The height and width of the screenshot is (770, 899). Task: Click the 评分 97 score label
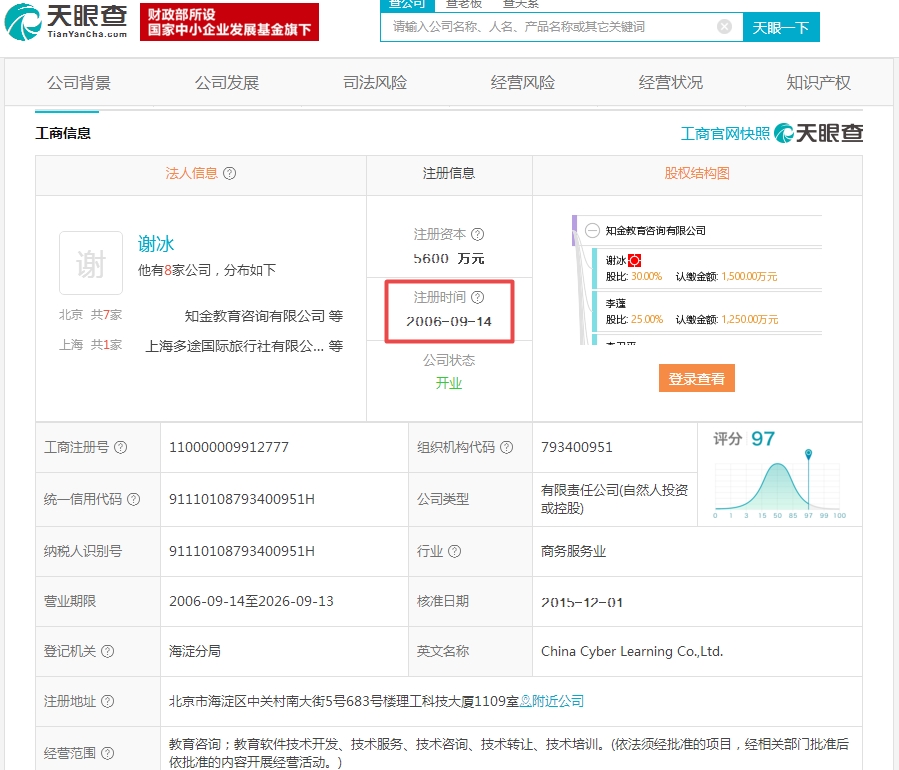[x=744, y=439]
